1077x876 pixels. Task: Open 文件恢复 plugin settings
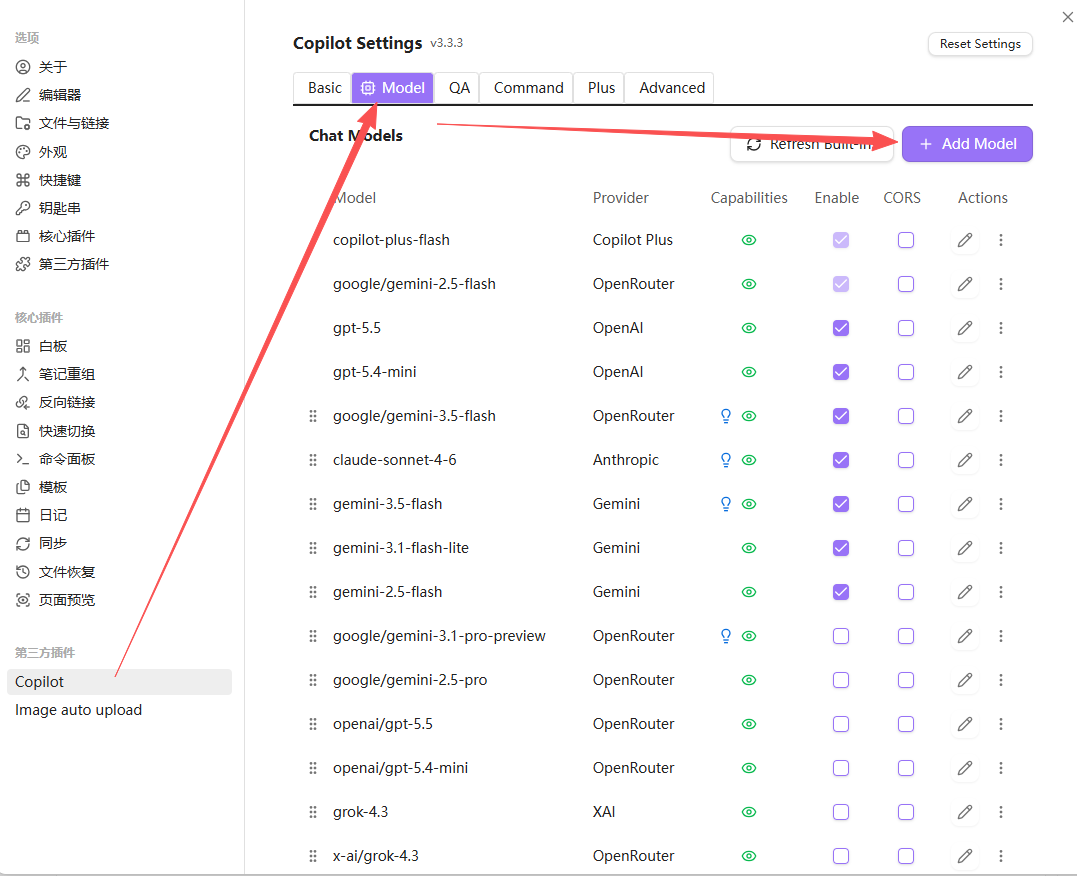pyautogui.click(x=67, y=572)
